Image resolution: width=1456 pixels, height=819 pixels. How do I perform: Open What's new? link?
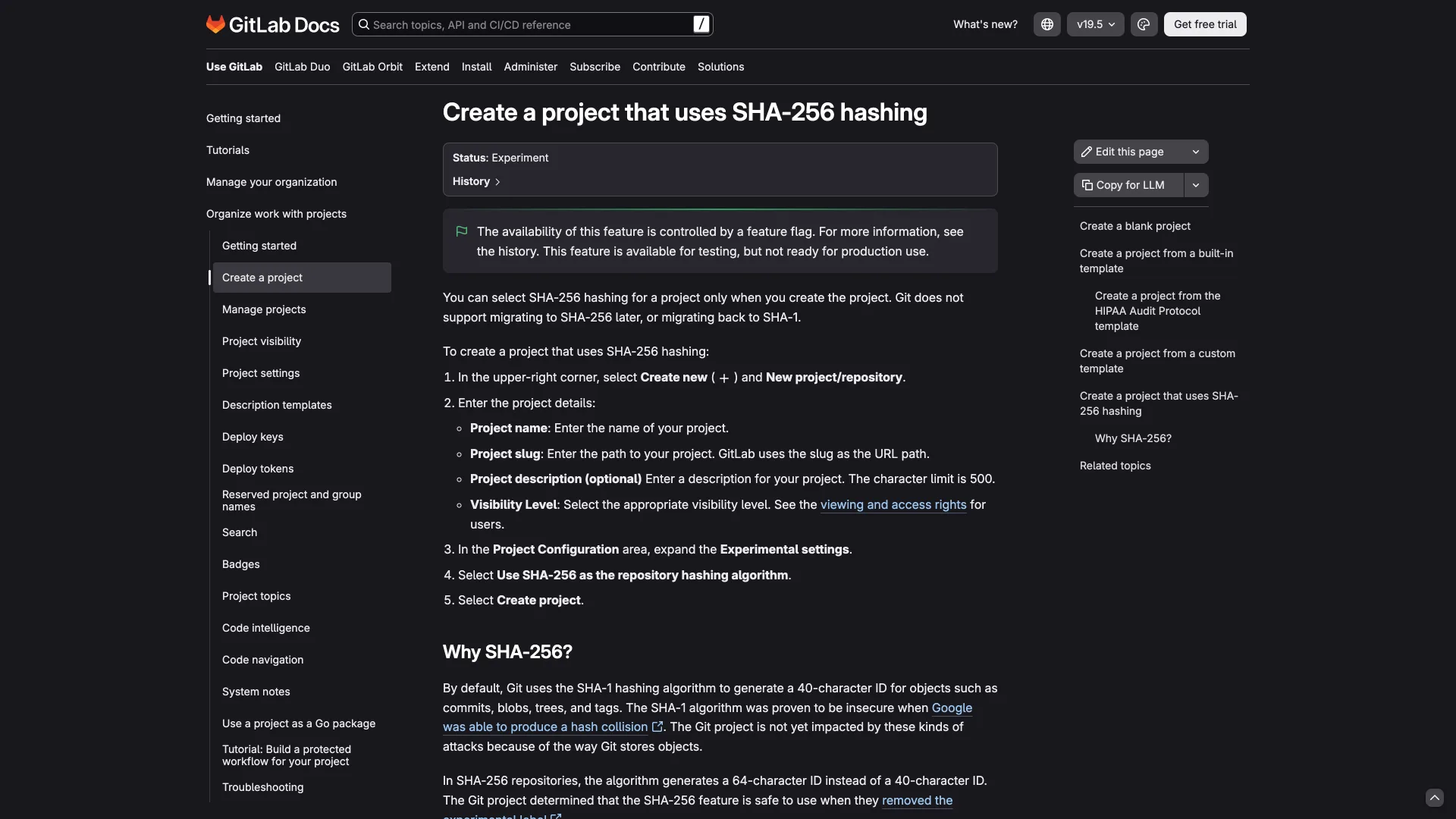coord(985,24)
